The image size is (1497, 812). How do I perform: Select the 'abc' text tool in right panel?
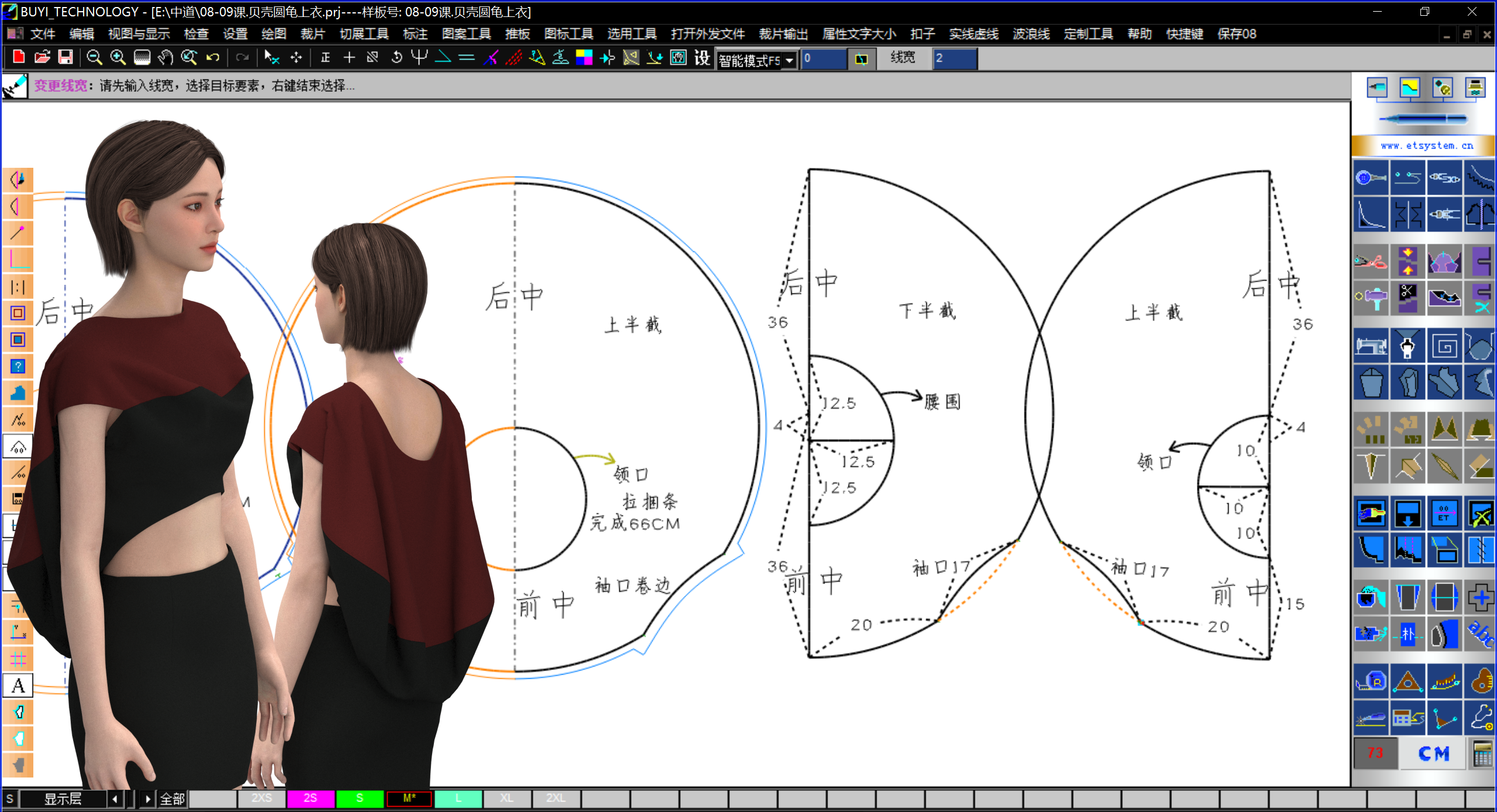tap(1481, 634)
